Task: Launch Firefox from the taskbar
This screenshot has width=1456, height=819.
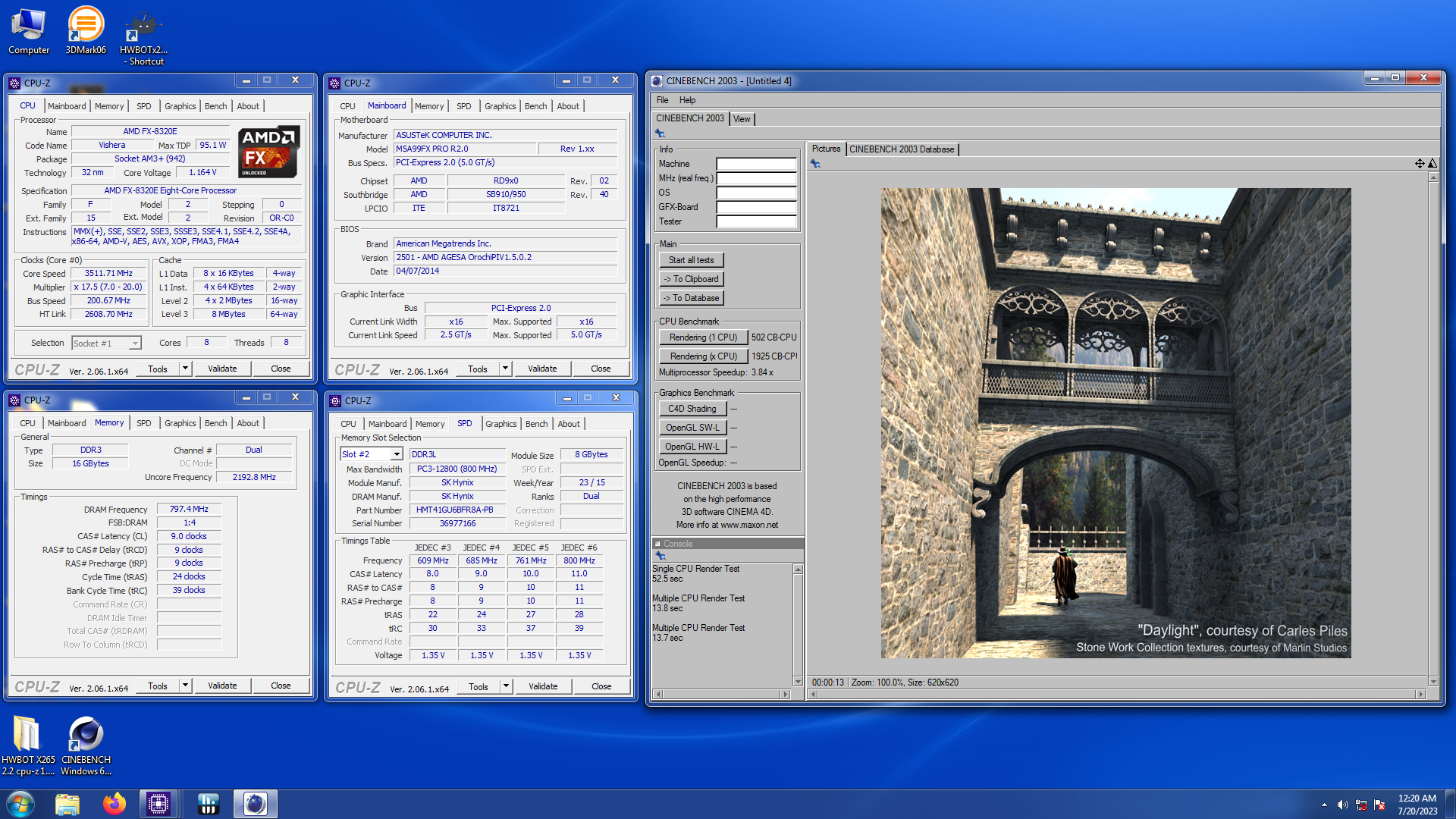Action: (115, 804)
